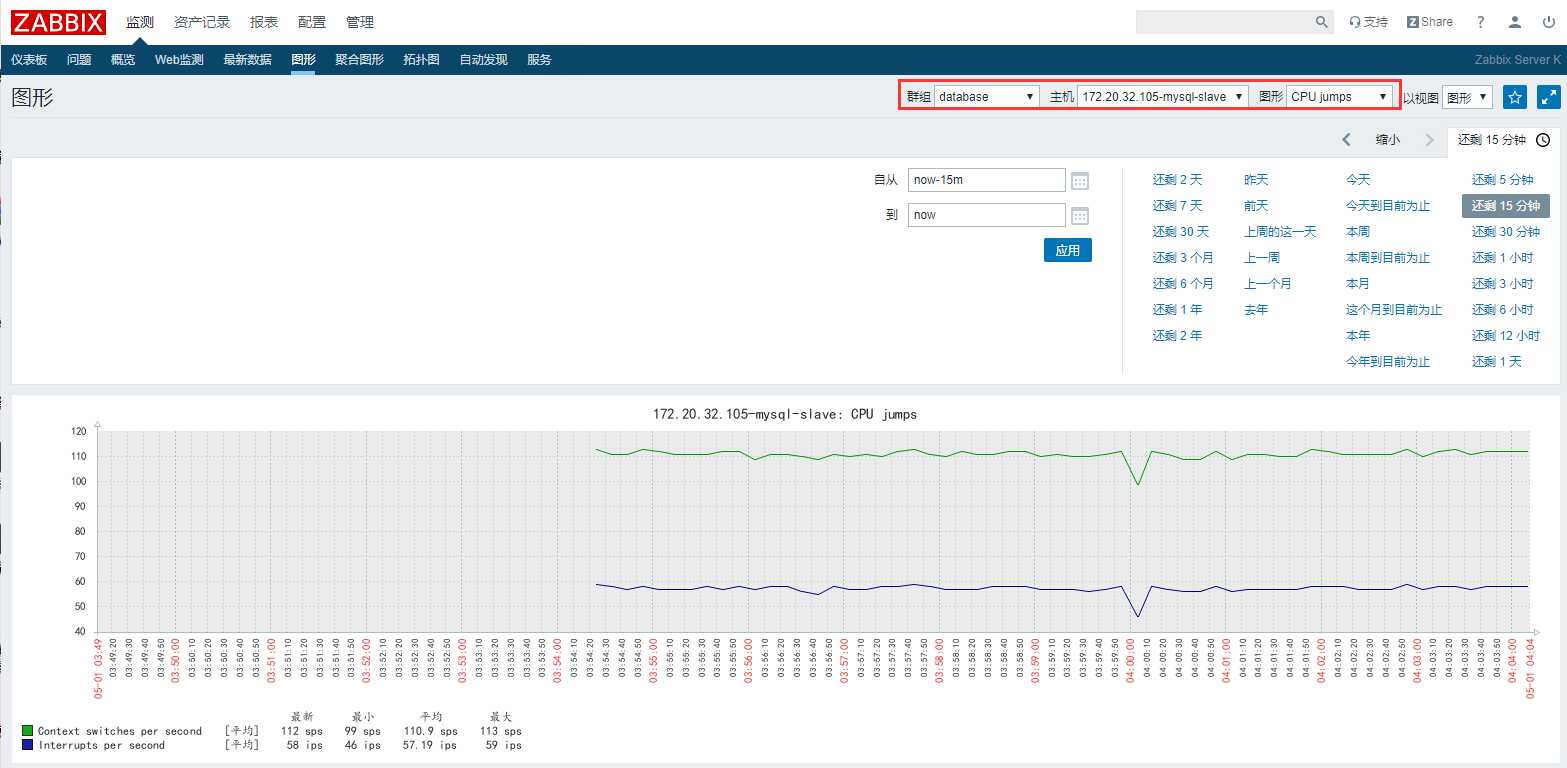Screen dimensions: 1567x768
Task: Click the 应用 apply button
Action: point(1068,250)
